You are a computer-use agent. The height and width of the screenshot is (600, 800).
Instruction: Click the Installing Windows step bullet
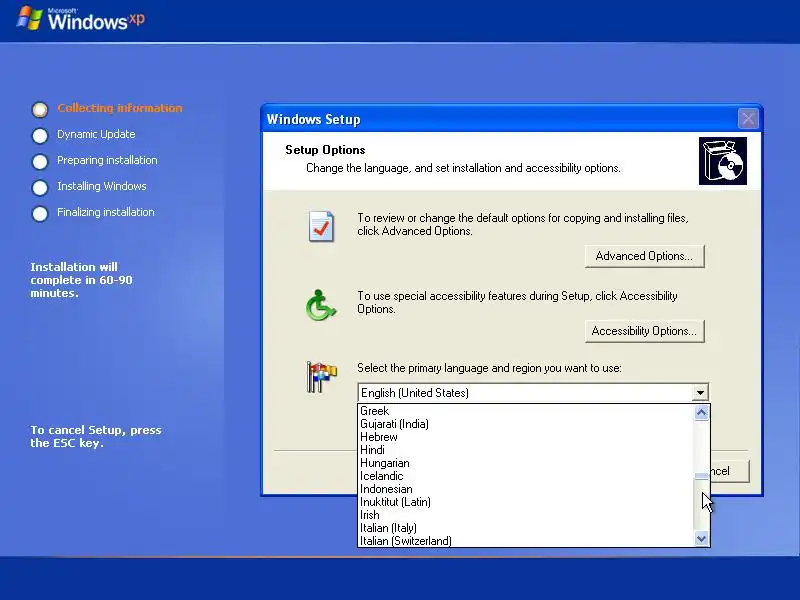click(40, 187)
